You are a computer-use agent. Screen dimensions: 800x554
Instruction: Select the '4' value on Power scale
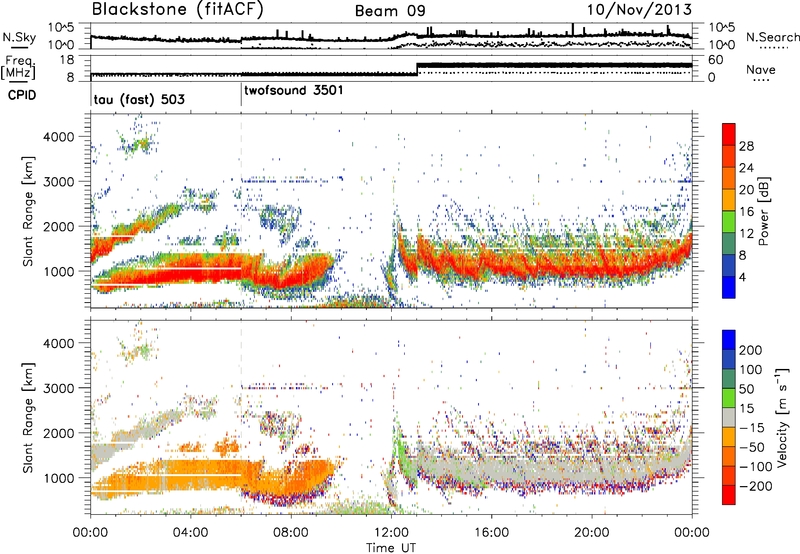pos(743,278)
